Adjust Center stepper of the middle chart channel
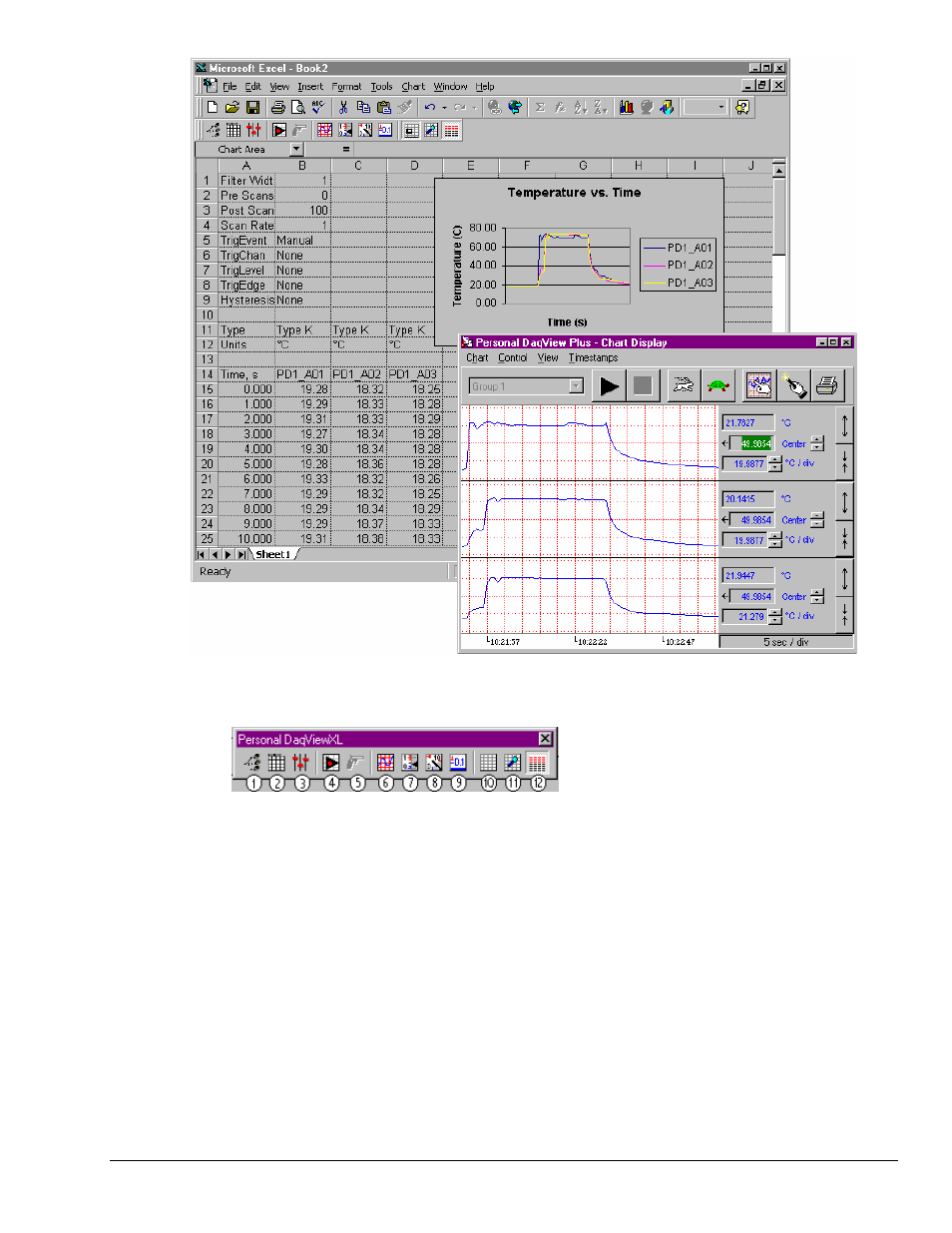Viewport: 952px width, 1233px height. [x=817, y=520]
